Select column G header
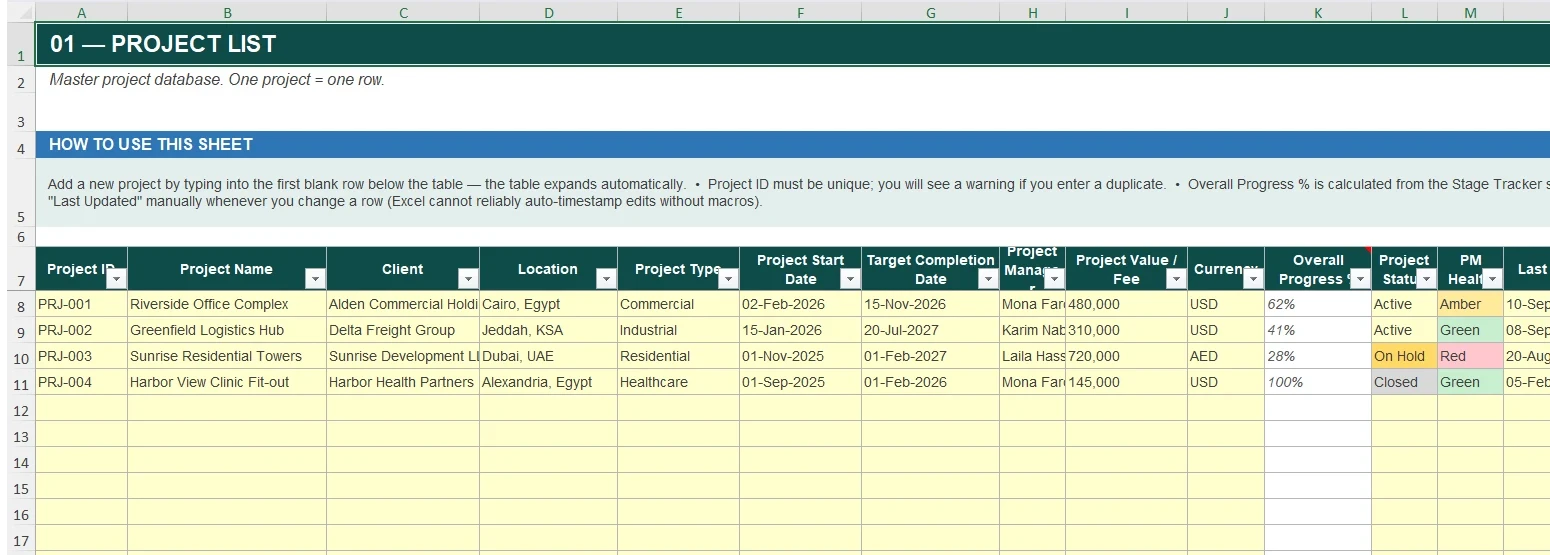1550x555 pixels. point(930,12)
